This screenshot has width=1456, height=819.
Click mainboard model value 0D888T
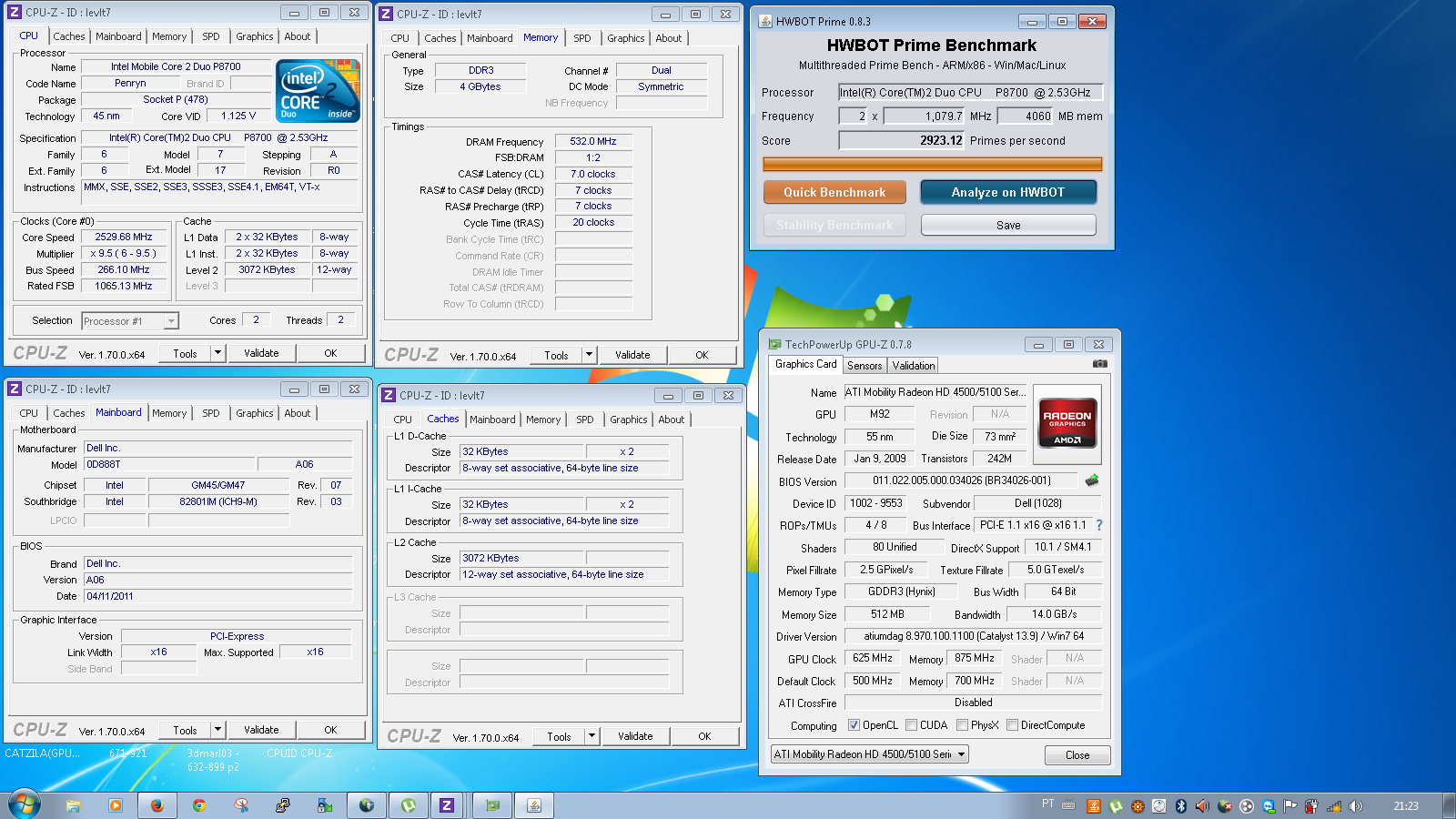170,464
